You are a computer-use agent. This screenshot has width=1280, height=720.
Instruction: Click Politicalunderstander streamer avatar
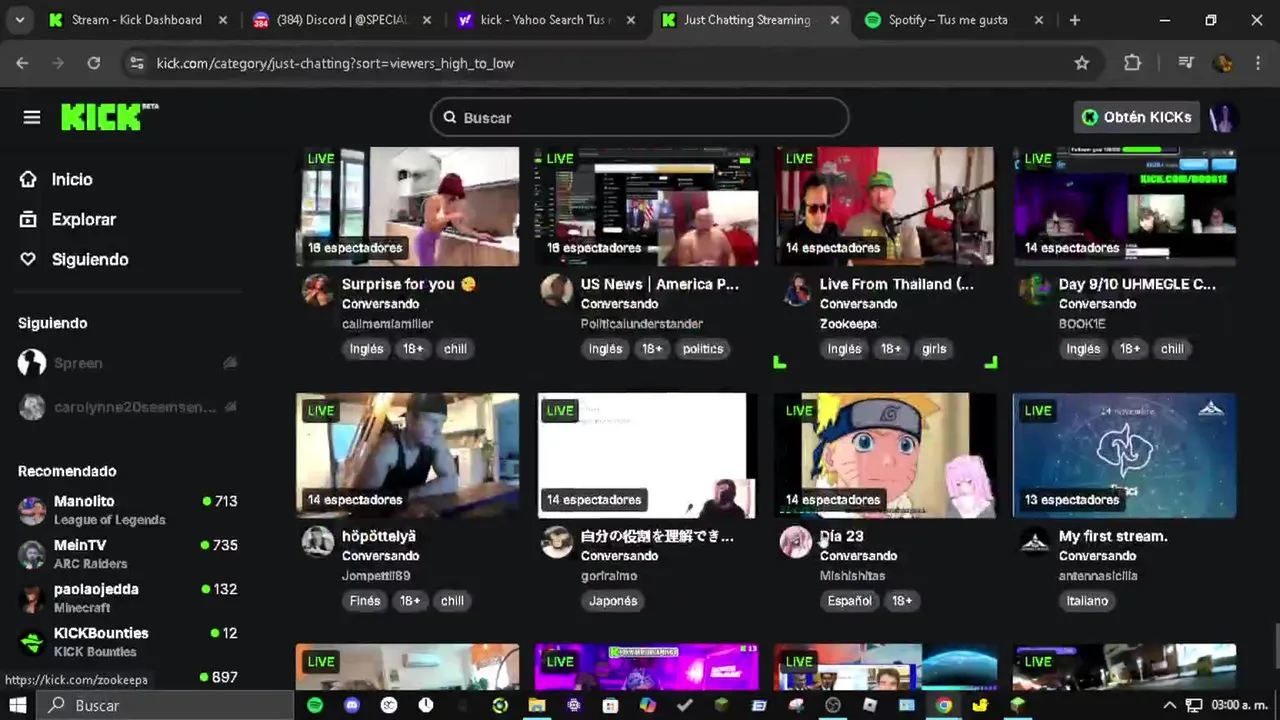pos(557,290)
